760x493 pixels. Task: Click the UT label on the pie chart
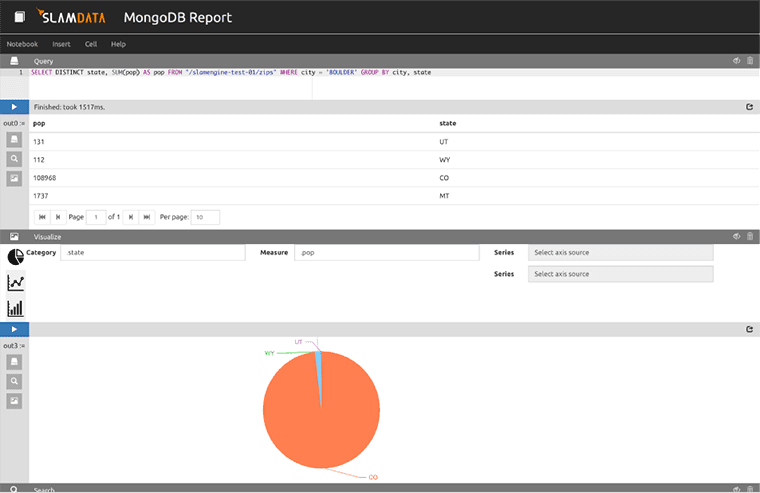coord(299,342)
